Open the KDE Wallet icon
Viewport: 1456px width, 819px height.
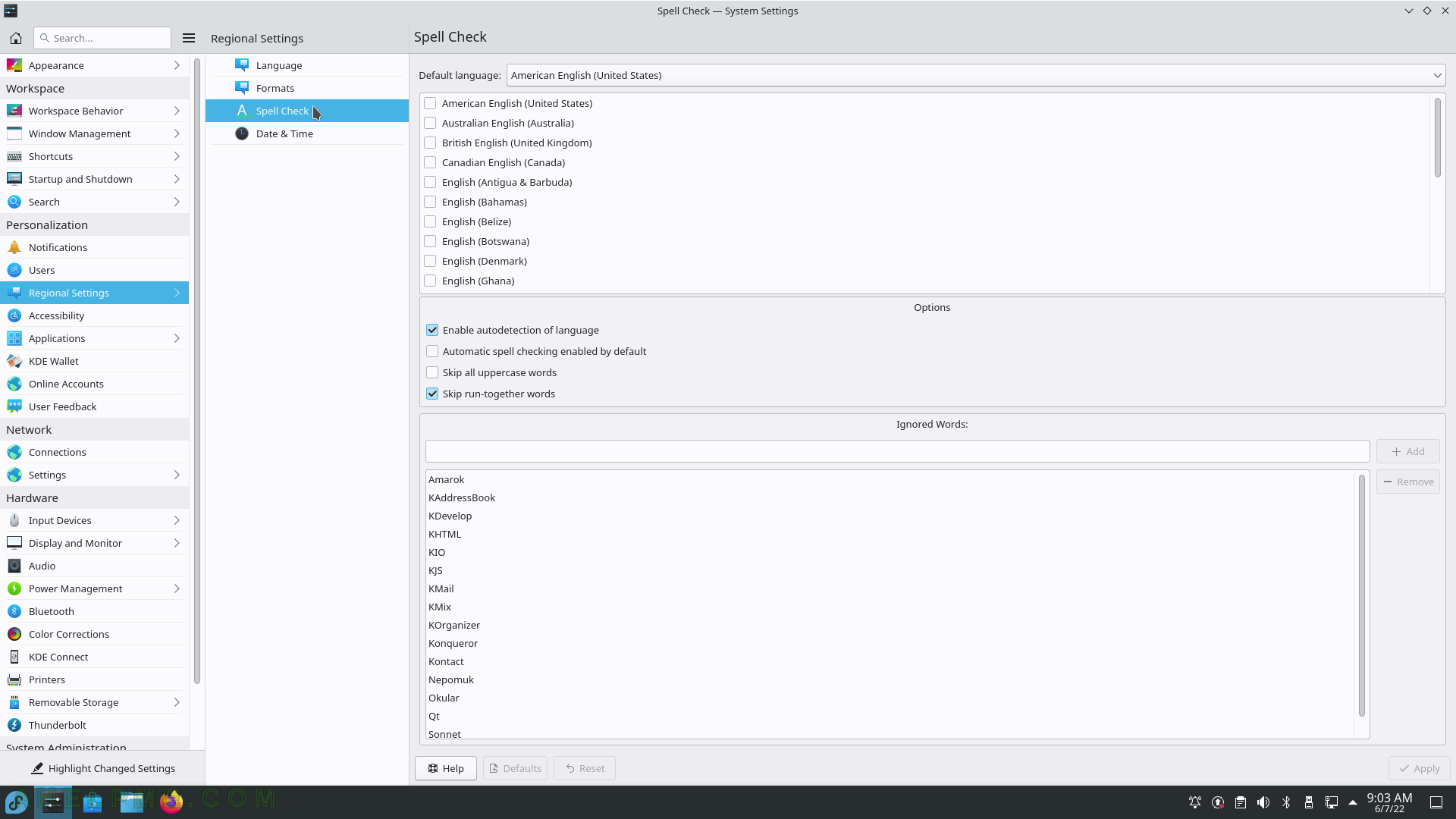(14, 361)
